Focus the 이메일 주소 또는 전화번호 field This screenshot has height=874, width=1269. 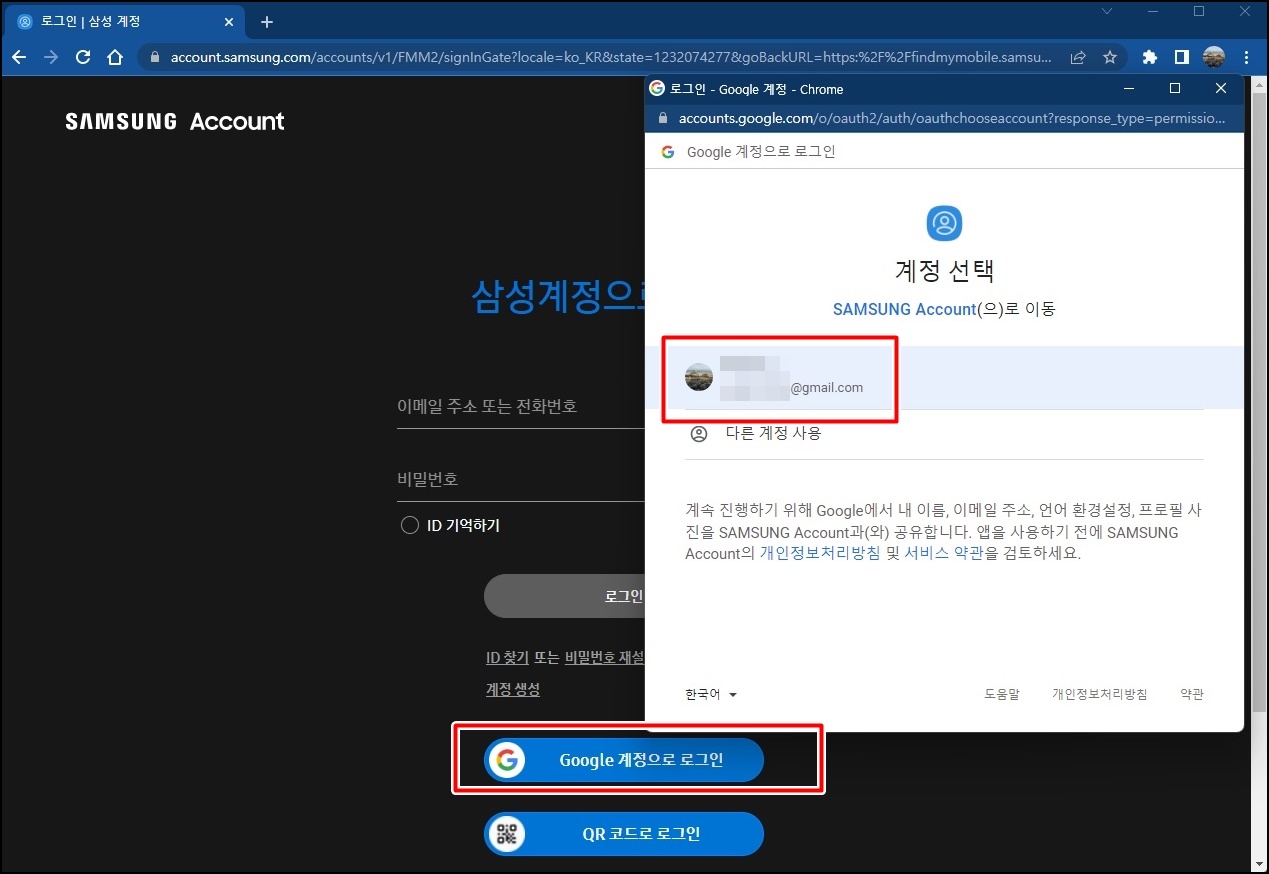click(x=521, y=406)
